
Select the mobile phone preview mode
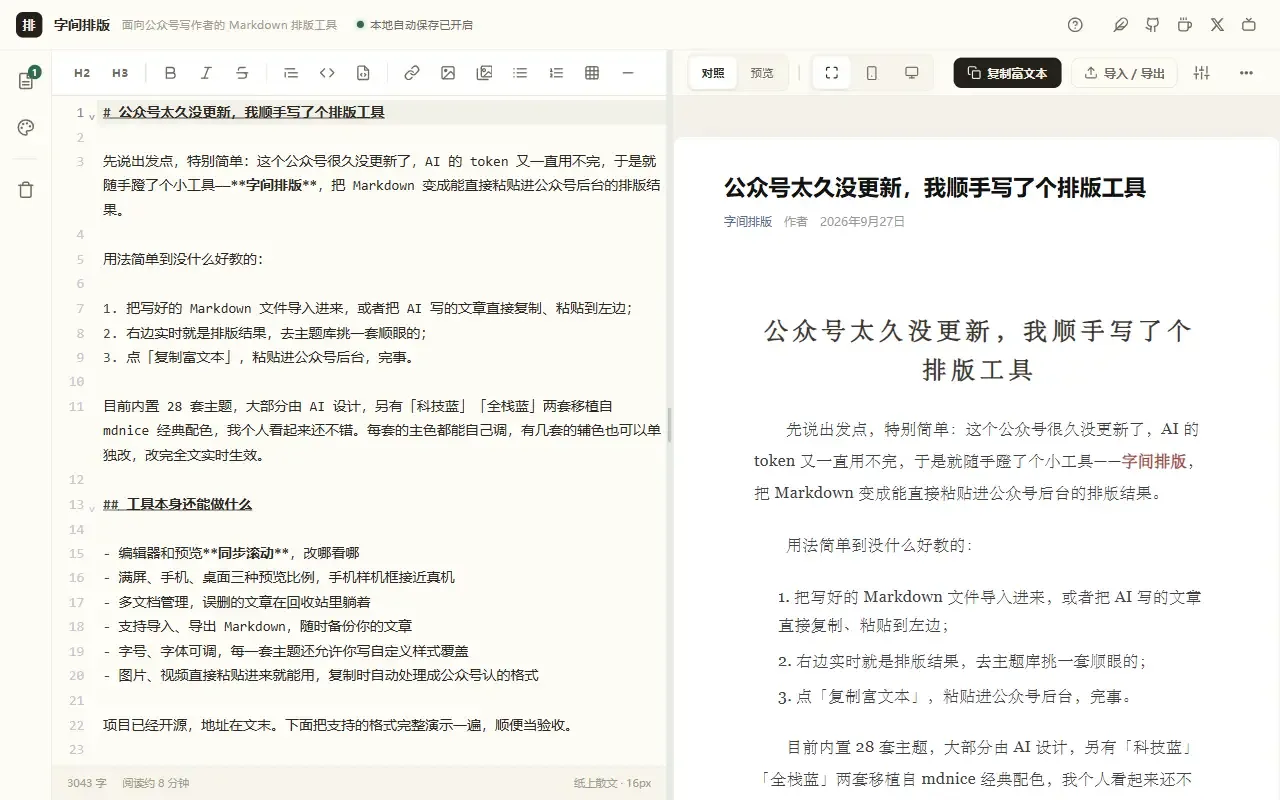click(x=872, y=73)
